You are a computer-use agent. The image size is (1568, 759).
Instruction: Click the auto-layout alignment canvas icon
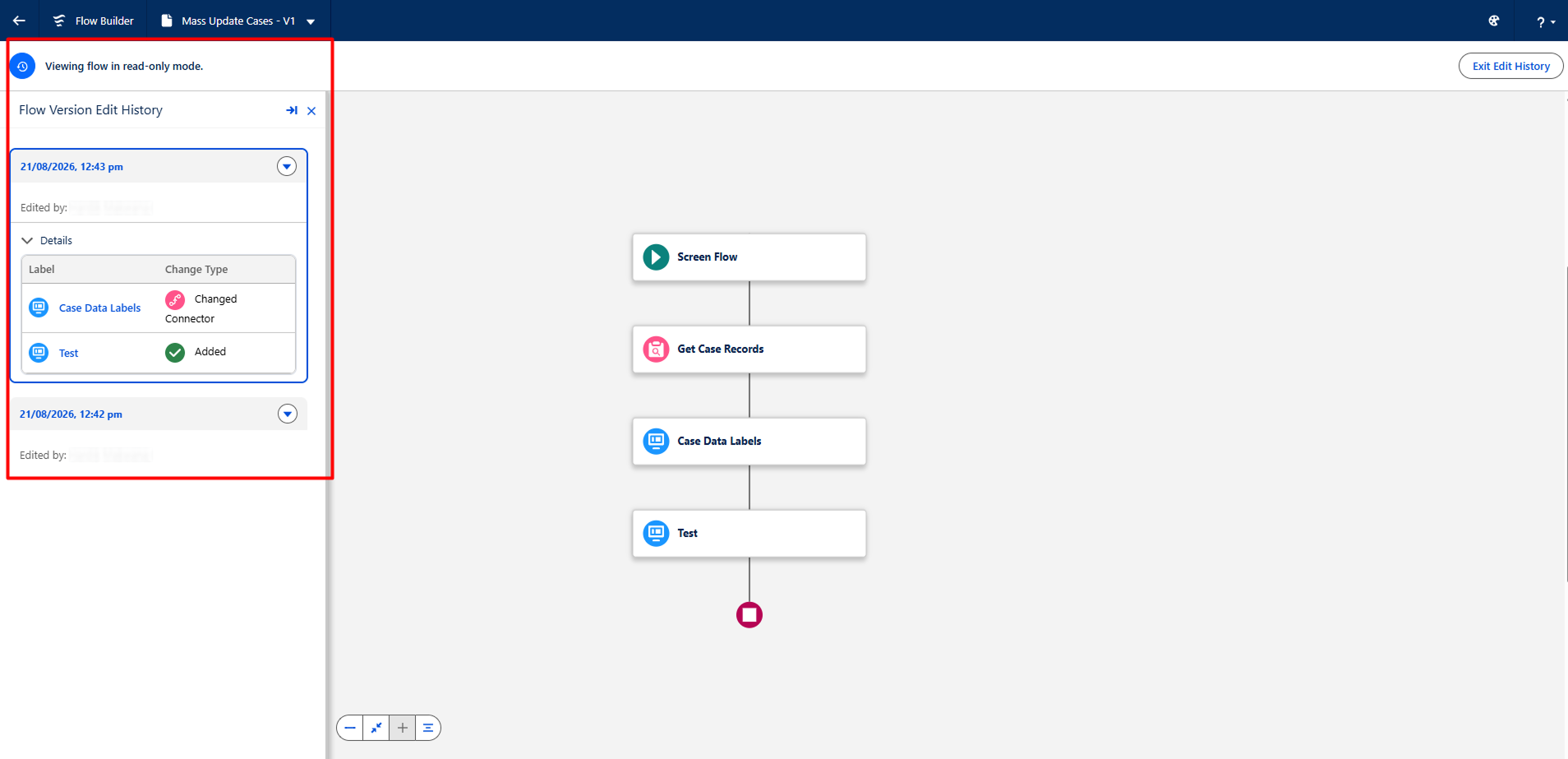[428, 728]
